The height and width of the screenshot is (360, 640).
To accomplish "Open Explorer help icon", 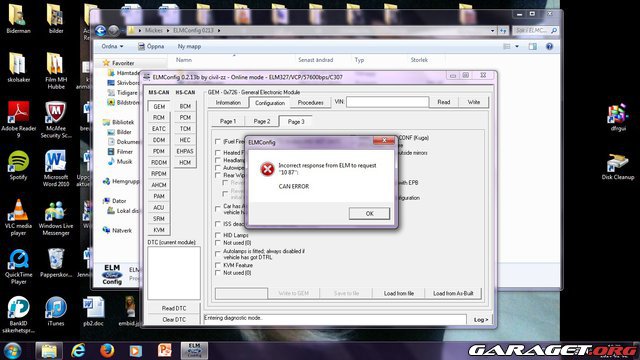I will (549, 47).
